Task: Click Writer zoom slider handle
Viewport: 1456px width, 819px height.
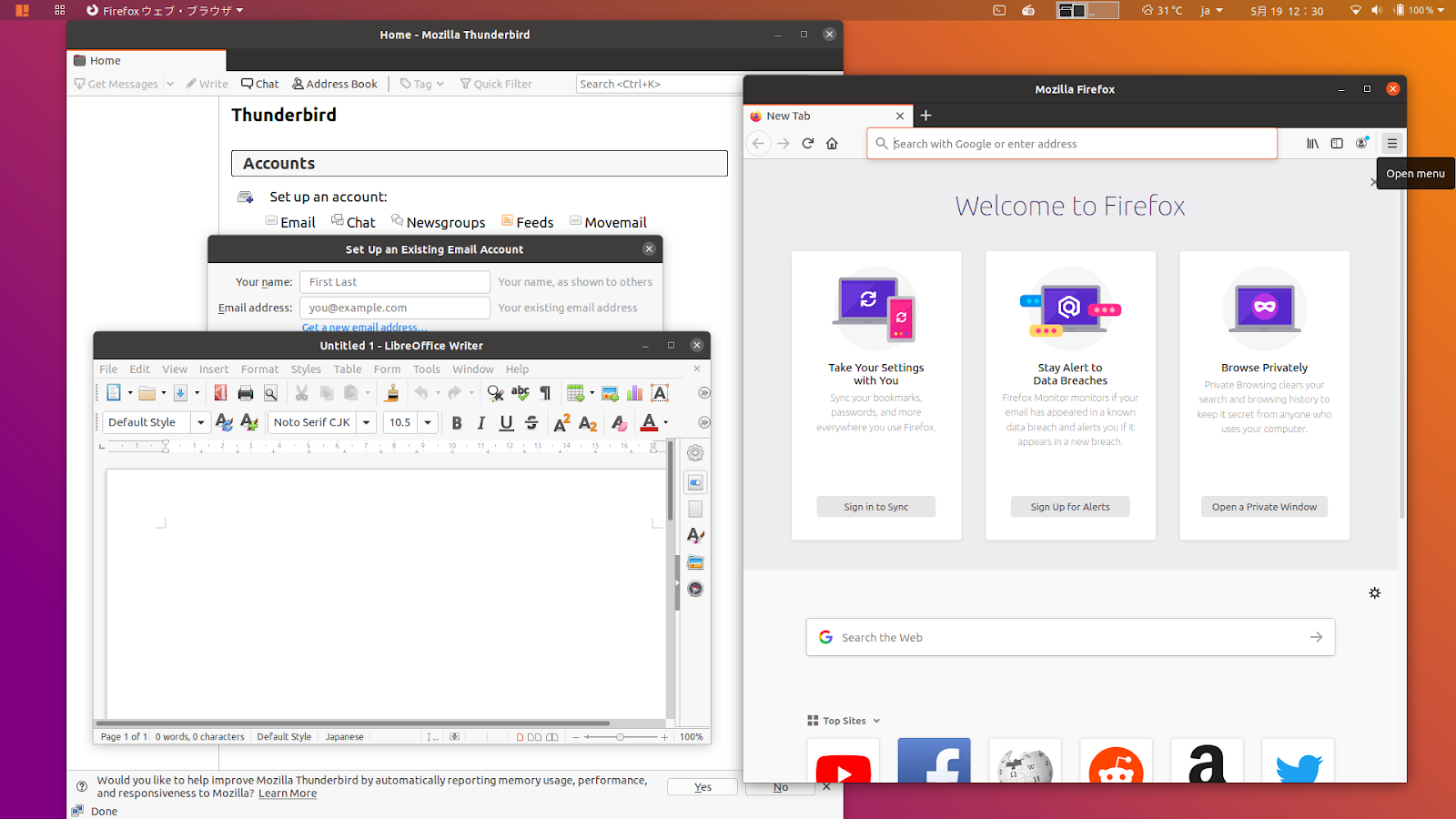Action: click(x=621, y=737)
